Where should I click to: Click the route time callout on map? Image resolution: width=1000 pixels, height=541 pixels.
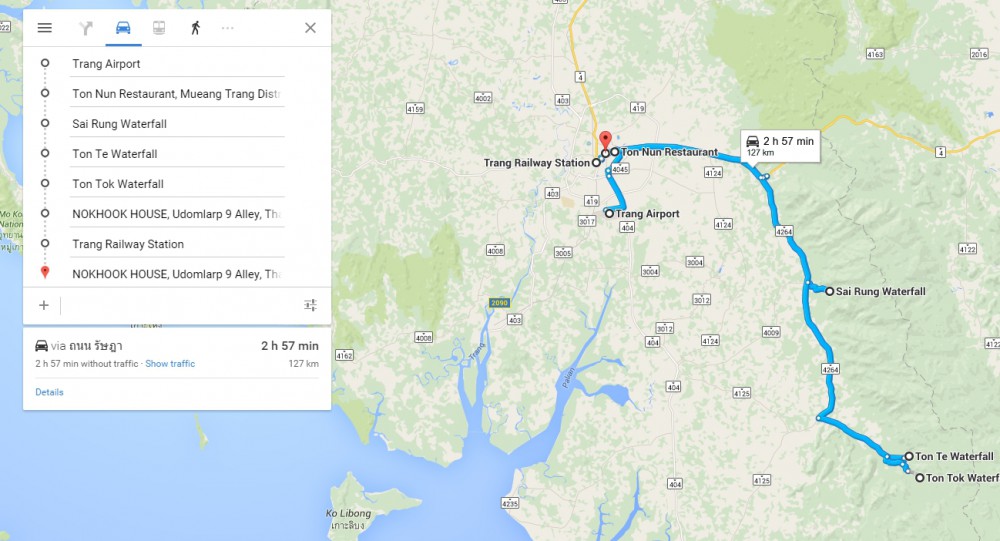click(x=780, y=146)
